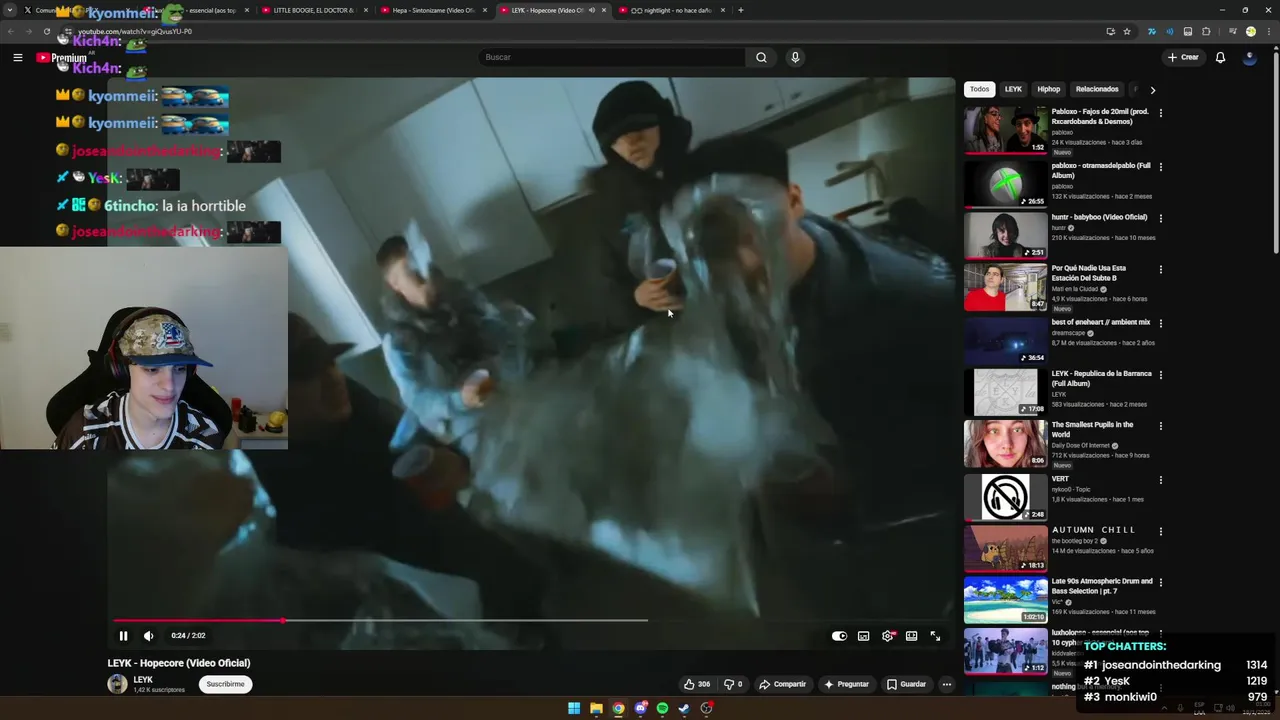
Task: Open options for Republica de la Barranca video
Action: (1160, 375)
